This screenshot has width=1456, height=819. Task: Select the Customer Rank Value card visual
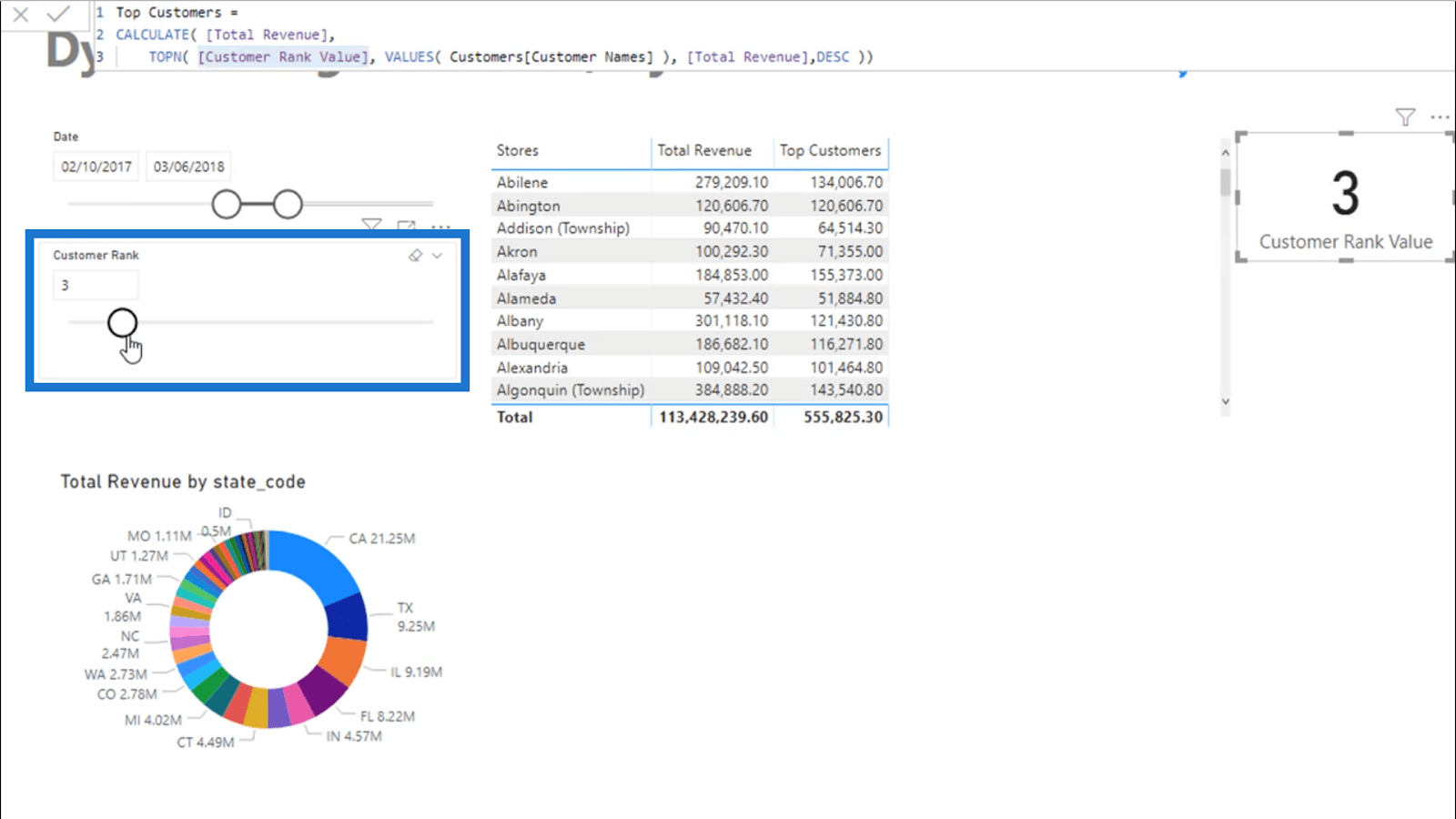[1345, 197]
